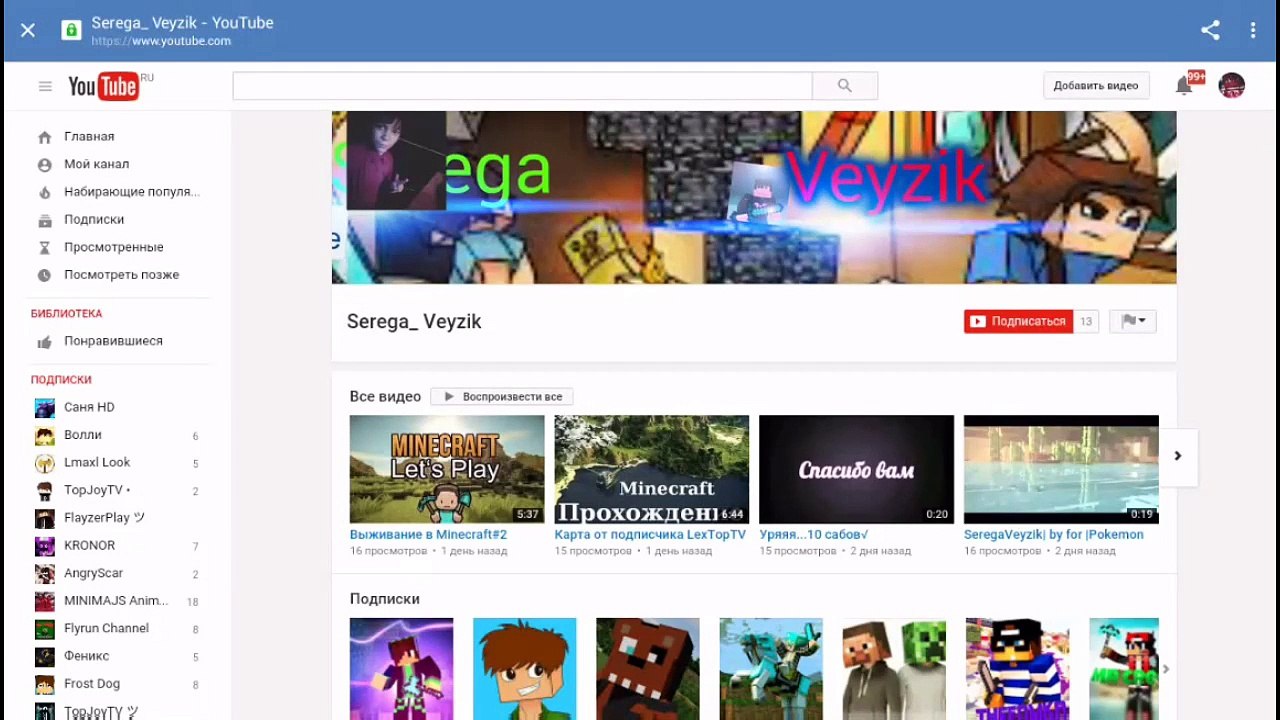1280x720 pixels.
Task: Click the Serega_ Veyzik channel name
Action: tap(414, 322)
